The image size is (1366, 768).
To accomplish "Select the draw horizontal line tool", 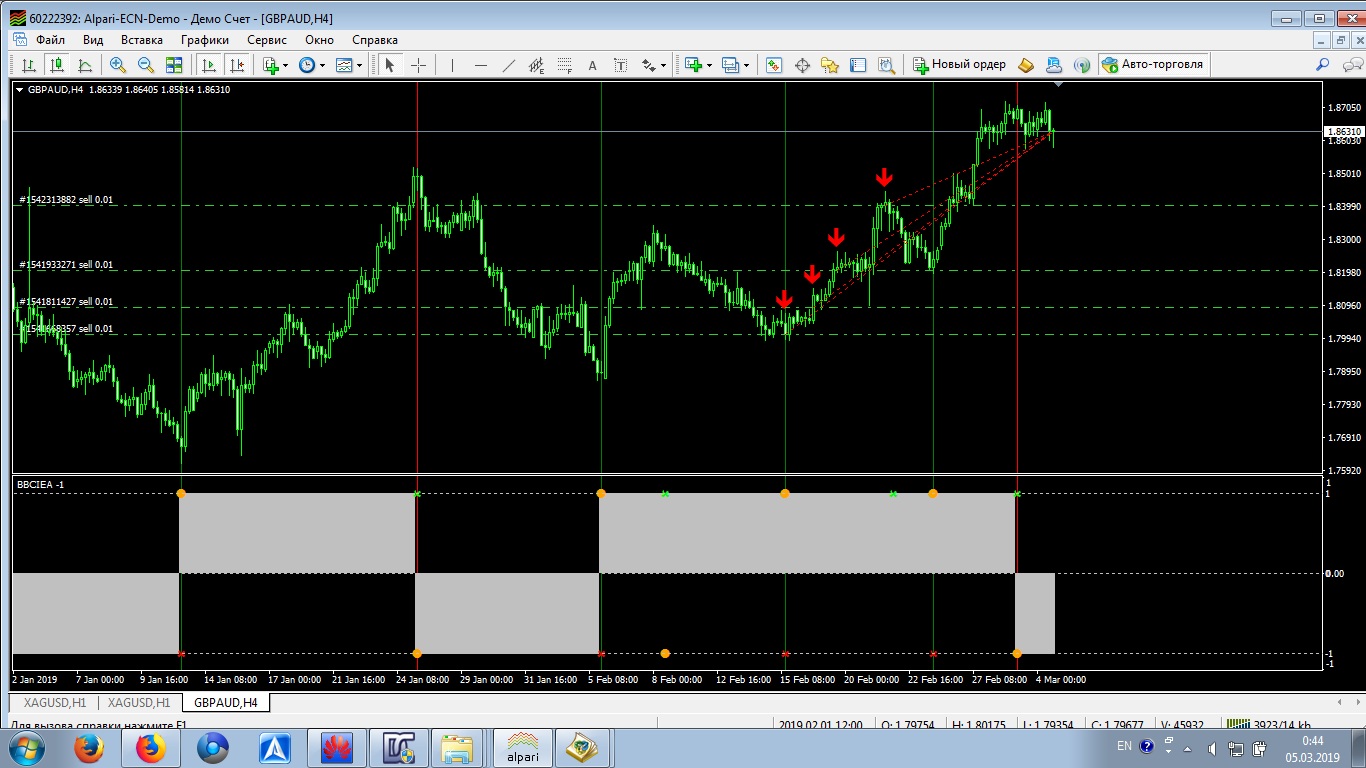I will click(x=480, y=65).
